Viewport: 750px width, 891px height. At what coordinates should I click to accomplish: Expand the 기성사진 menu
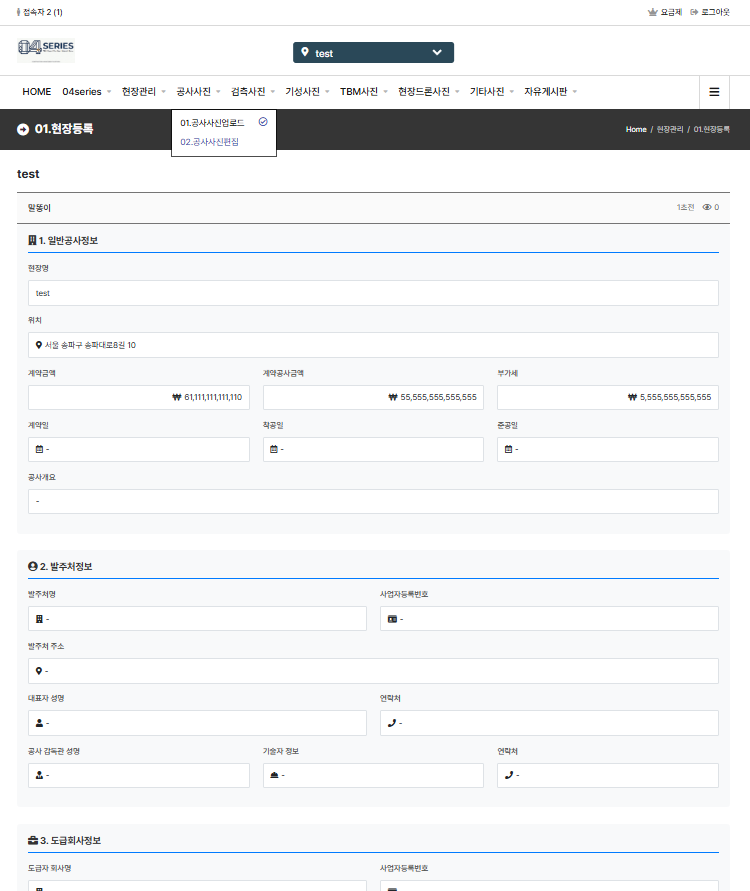click(x=307, y=91)
